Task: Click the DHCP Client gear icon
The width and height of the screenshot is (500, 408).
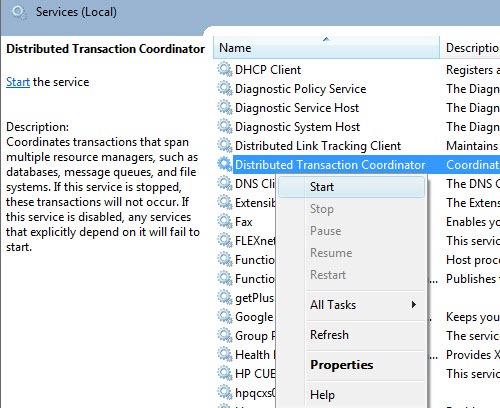Action: tap(225, 70)
